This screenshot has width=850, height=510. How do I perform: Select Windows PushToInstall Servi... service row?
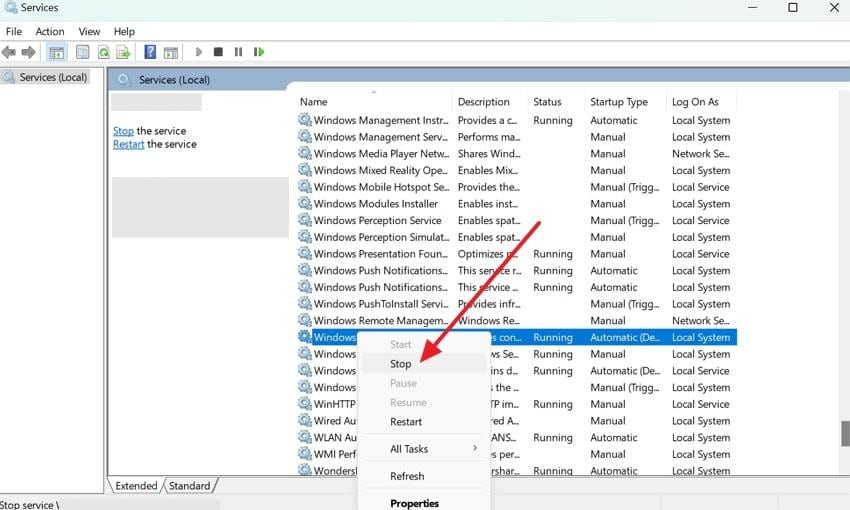pos(517,304)
